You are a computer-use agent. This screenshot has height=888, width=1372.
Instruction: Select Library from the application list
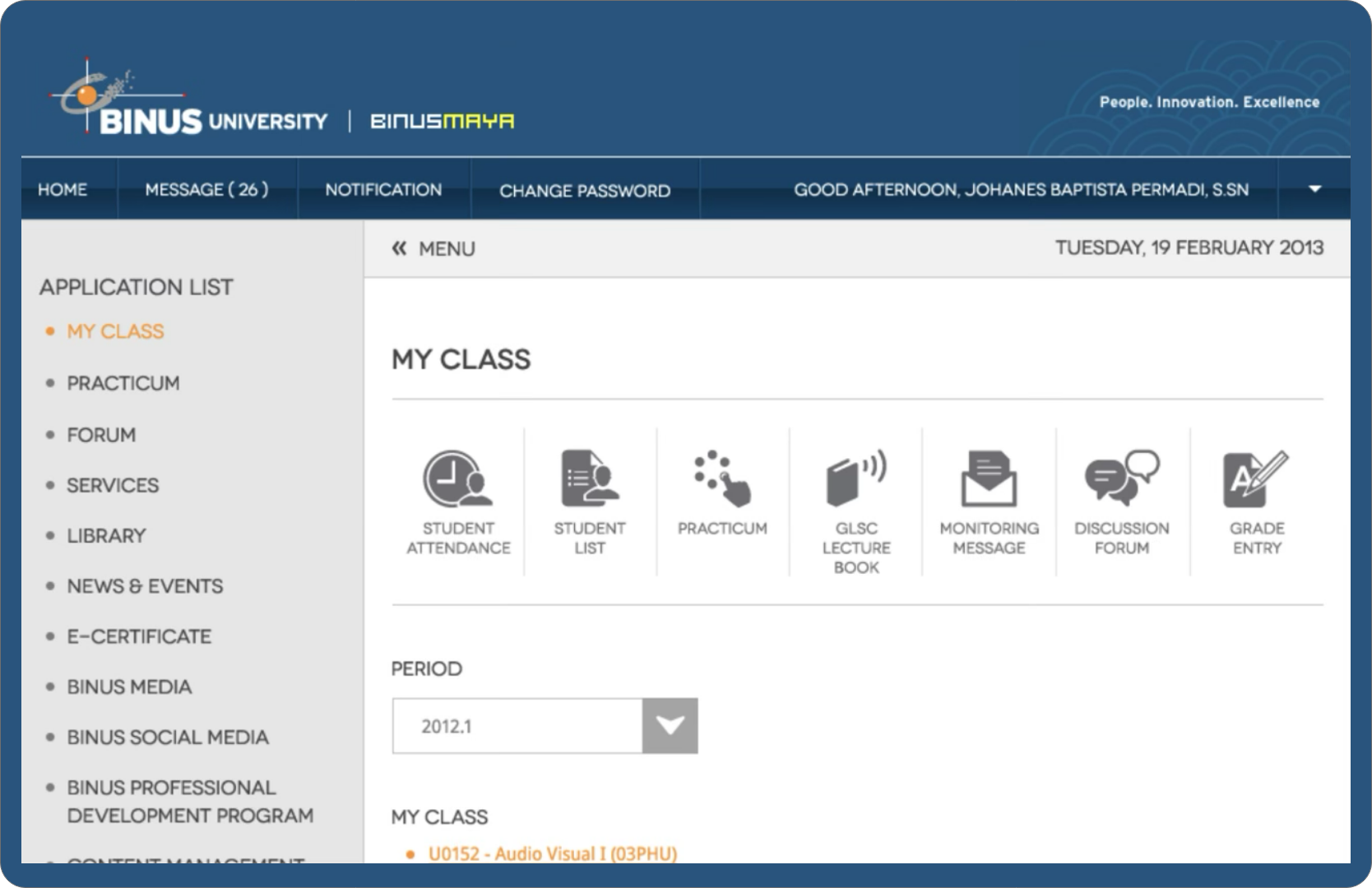pos(105,535)
